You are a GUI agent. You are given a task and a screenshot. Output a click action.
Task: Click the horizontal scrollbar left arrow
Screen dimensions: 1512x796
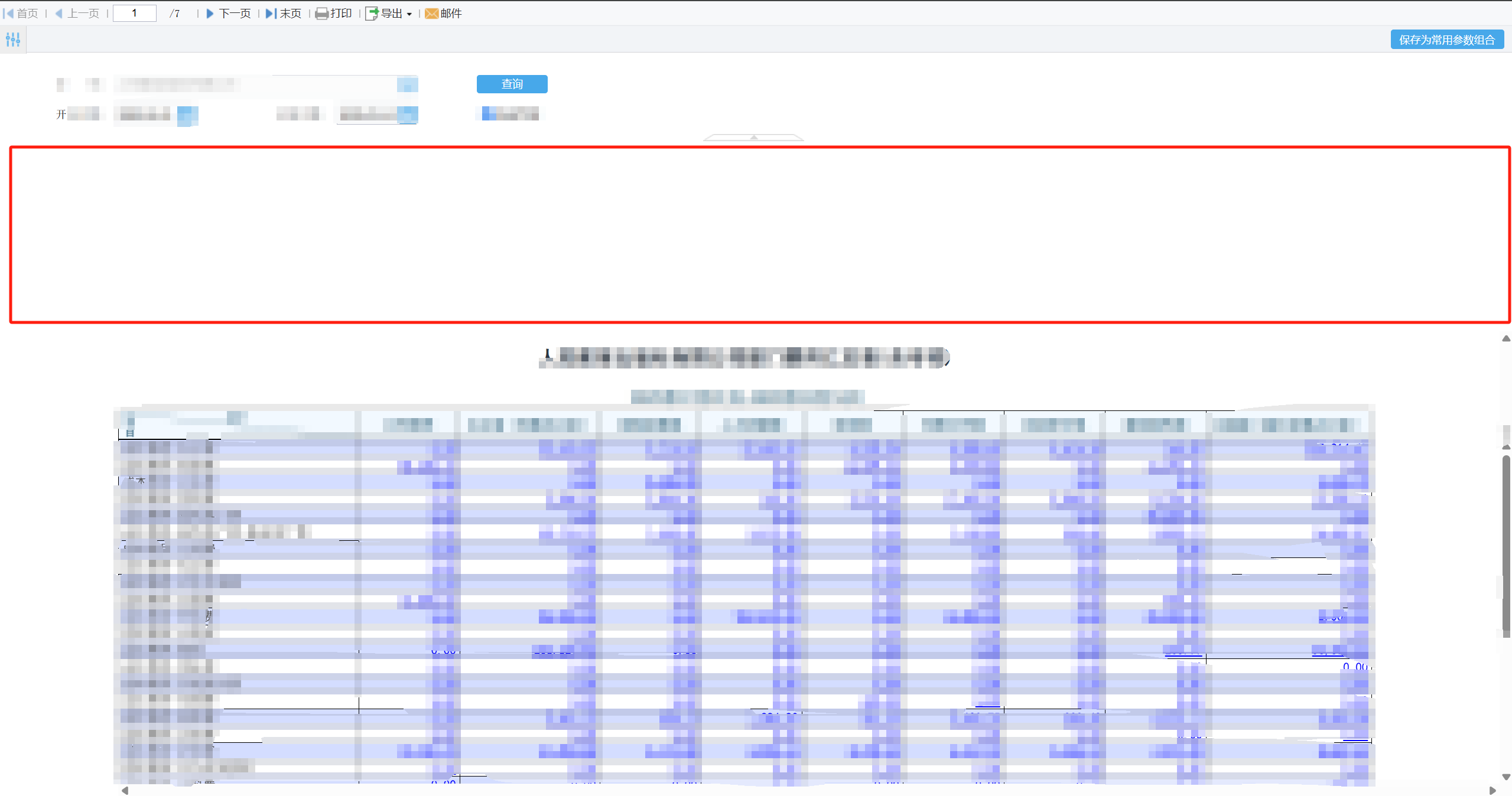pos(125,791)
